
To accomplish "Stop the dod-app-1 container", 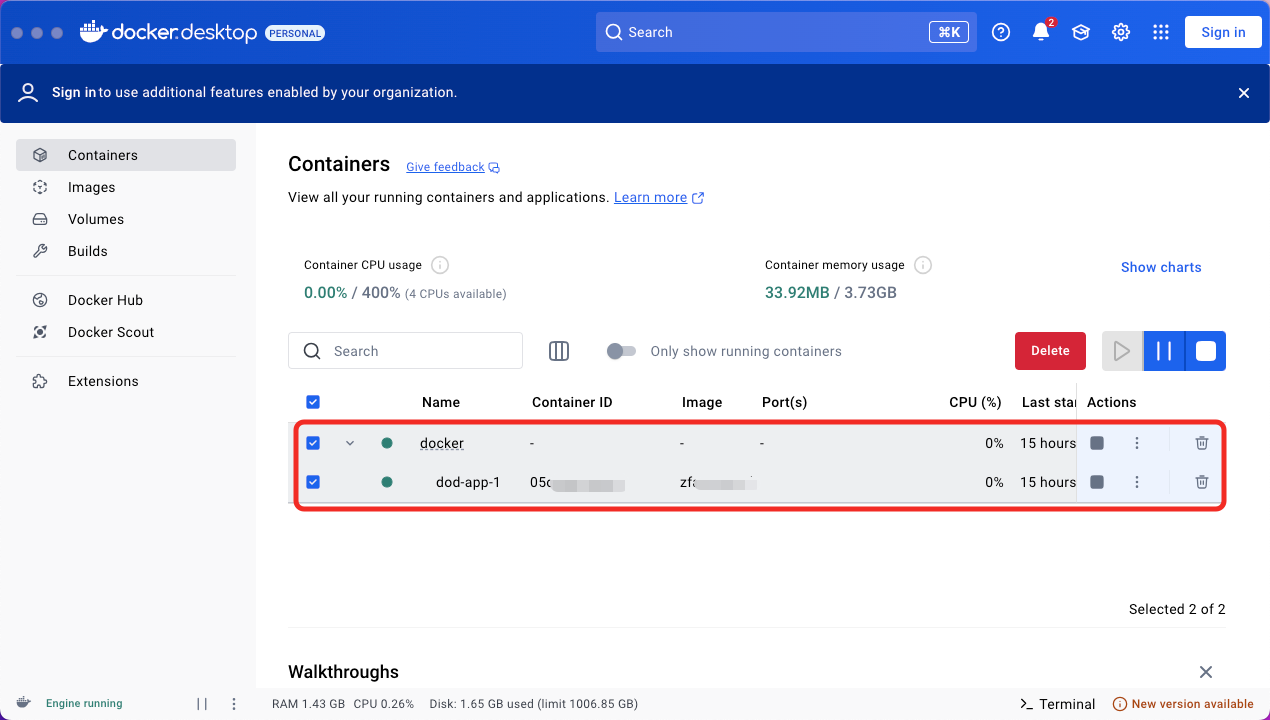I will (1097, 482).
